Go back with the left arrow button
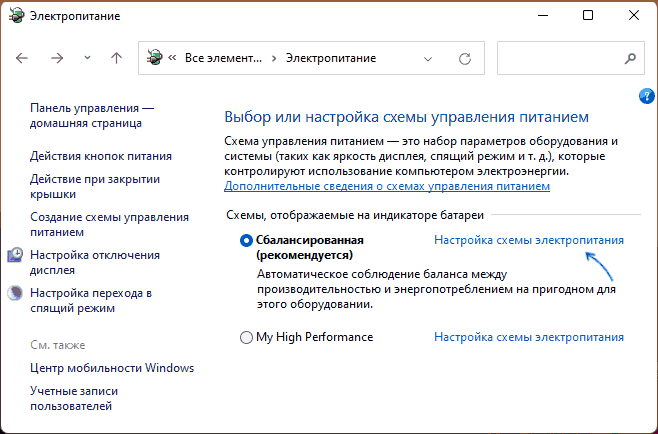The height and width of the screenshot is (434, 658). click(22, 58)
